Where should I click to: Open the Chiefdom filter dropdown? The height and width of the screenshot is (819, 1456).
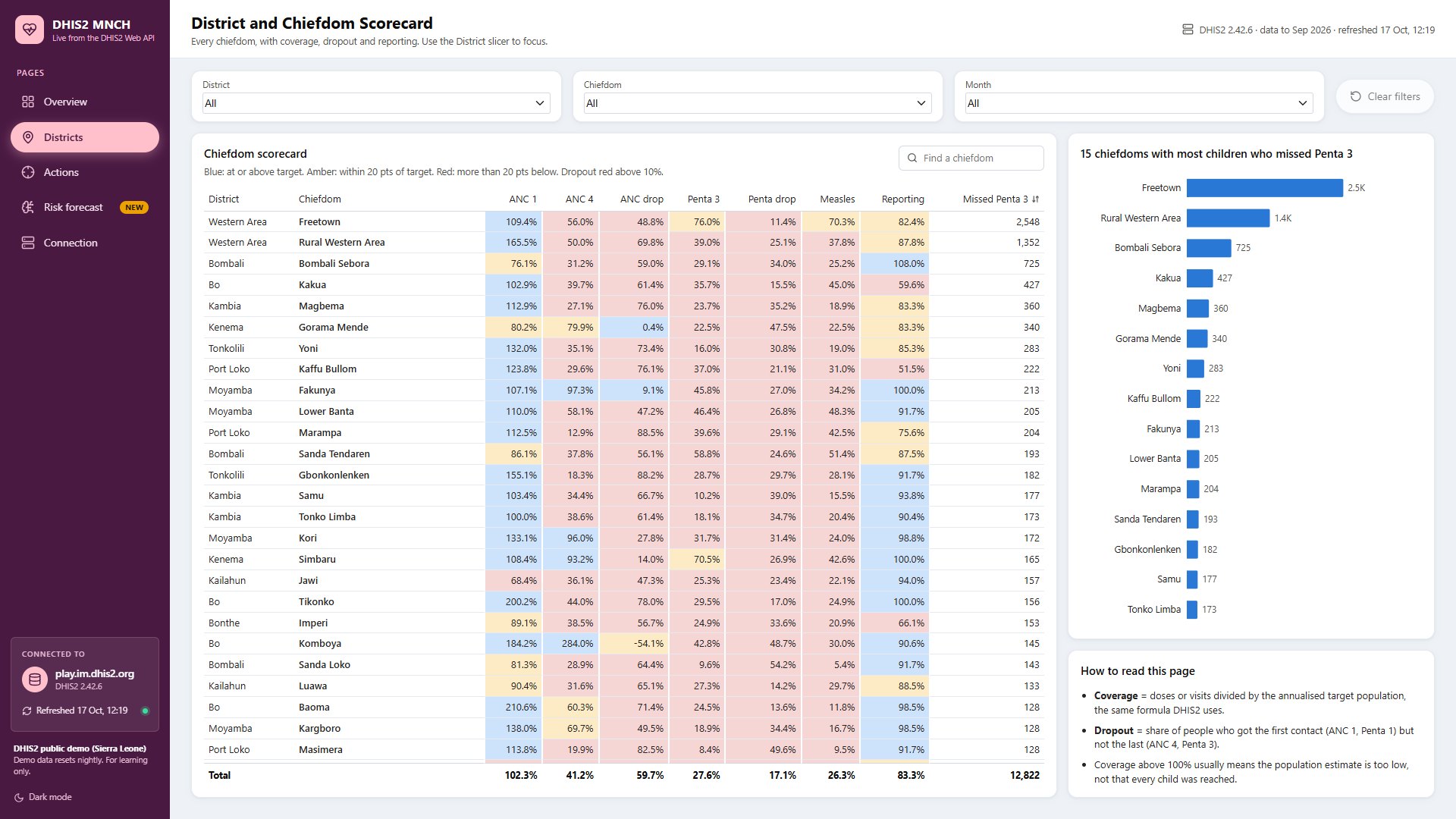758,103
